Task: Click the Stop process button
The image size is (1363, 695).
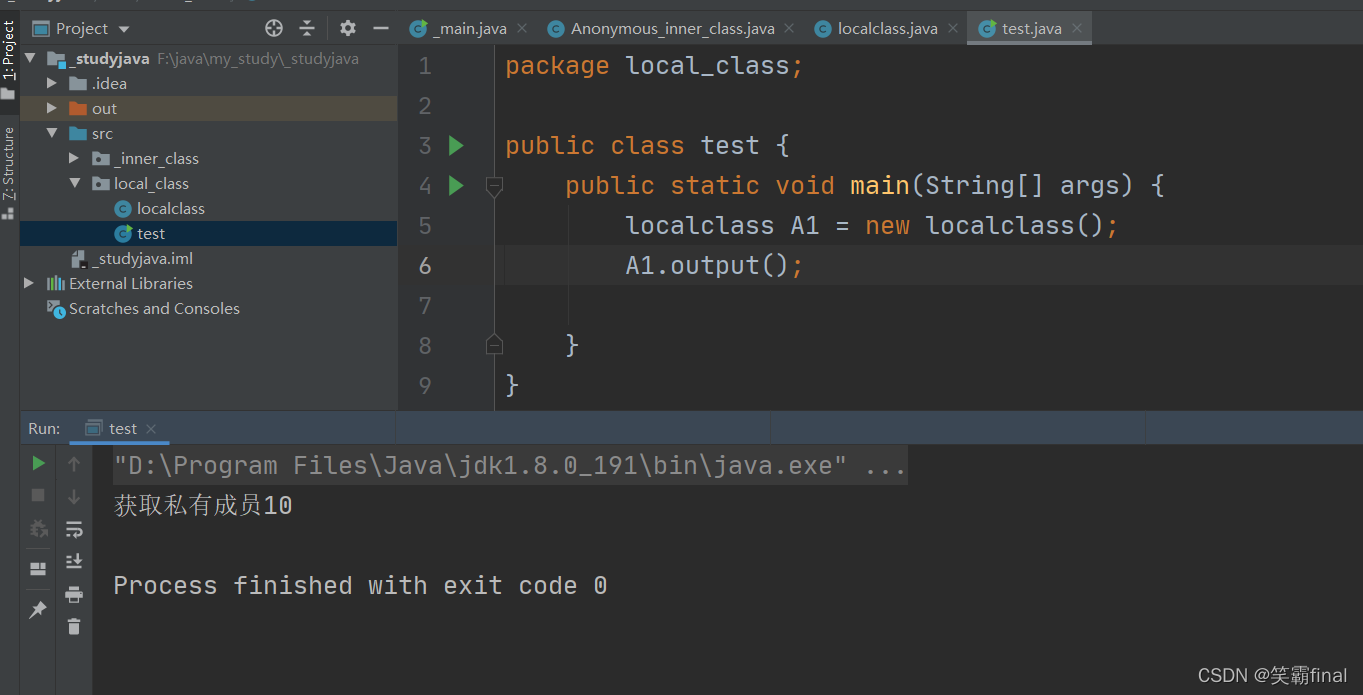Action: (x=38, y=495)
